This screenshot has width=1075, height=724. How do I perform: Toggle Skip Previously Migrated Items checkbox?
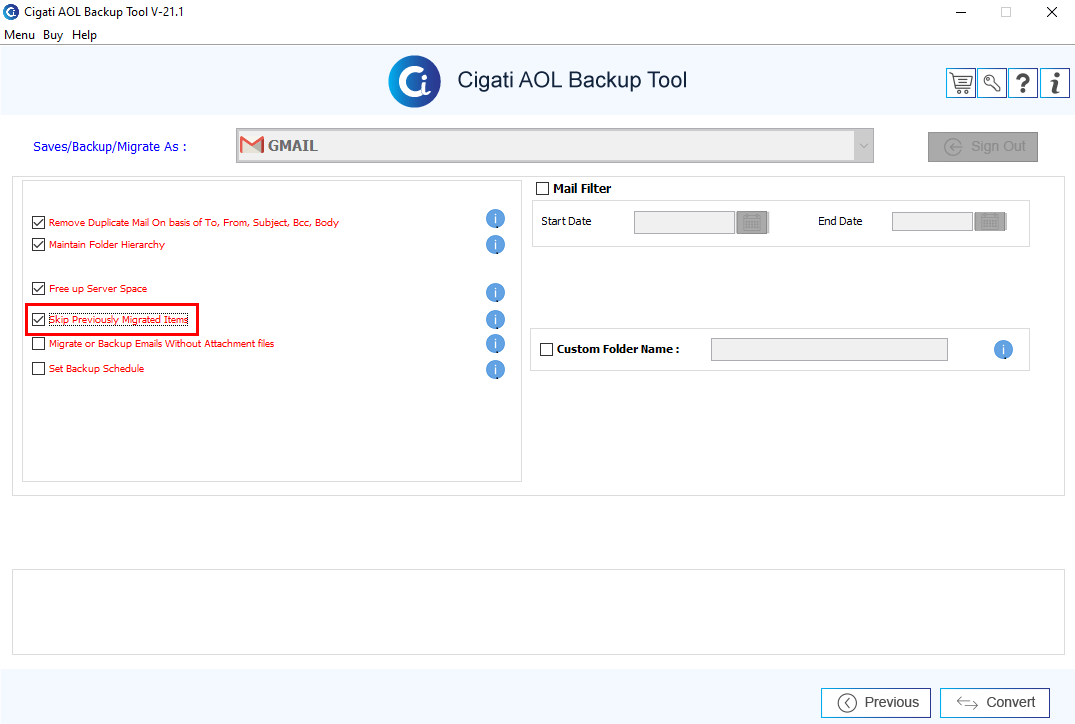point(38,319)
